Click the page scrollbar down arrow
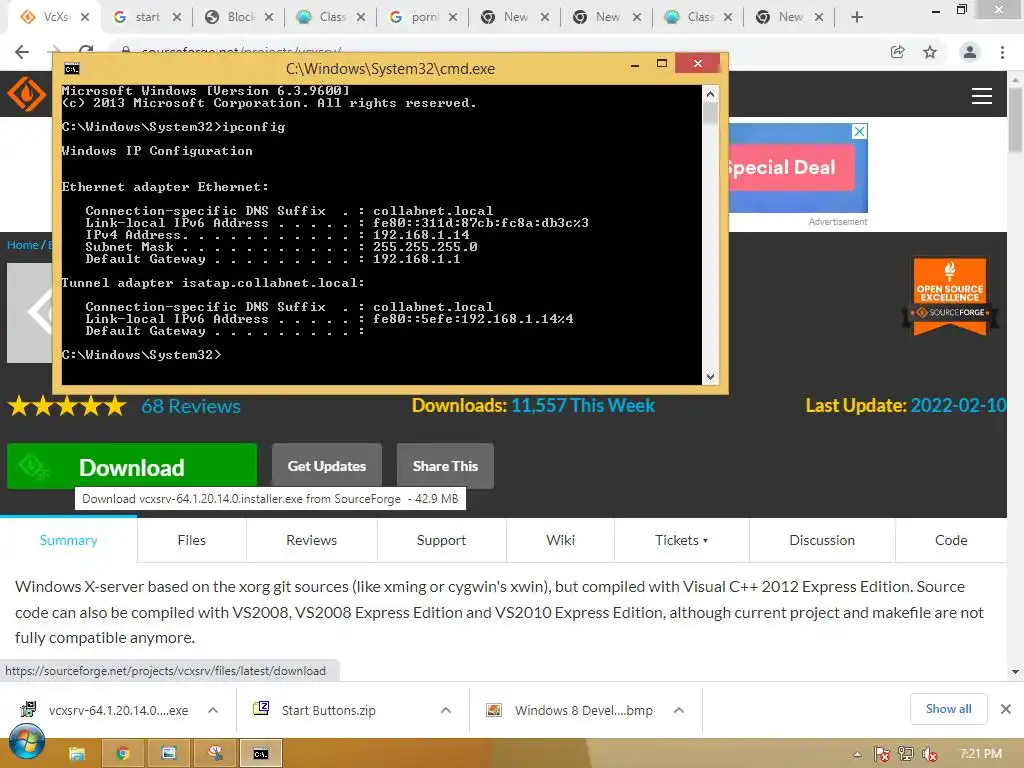This screenshot has height=768, width=1024. point(1015,671)
